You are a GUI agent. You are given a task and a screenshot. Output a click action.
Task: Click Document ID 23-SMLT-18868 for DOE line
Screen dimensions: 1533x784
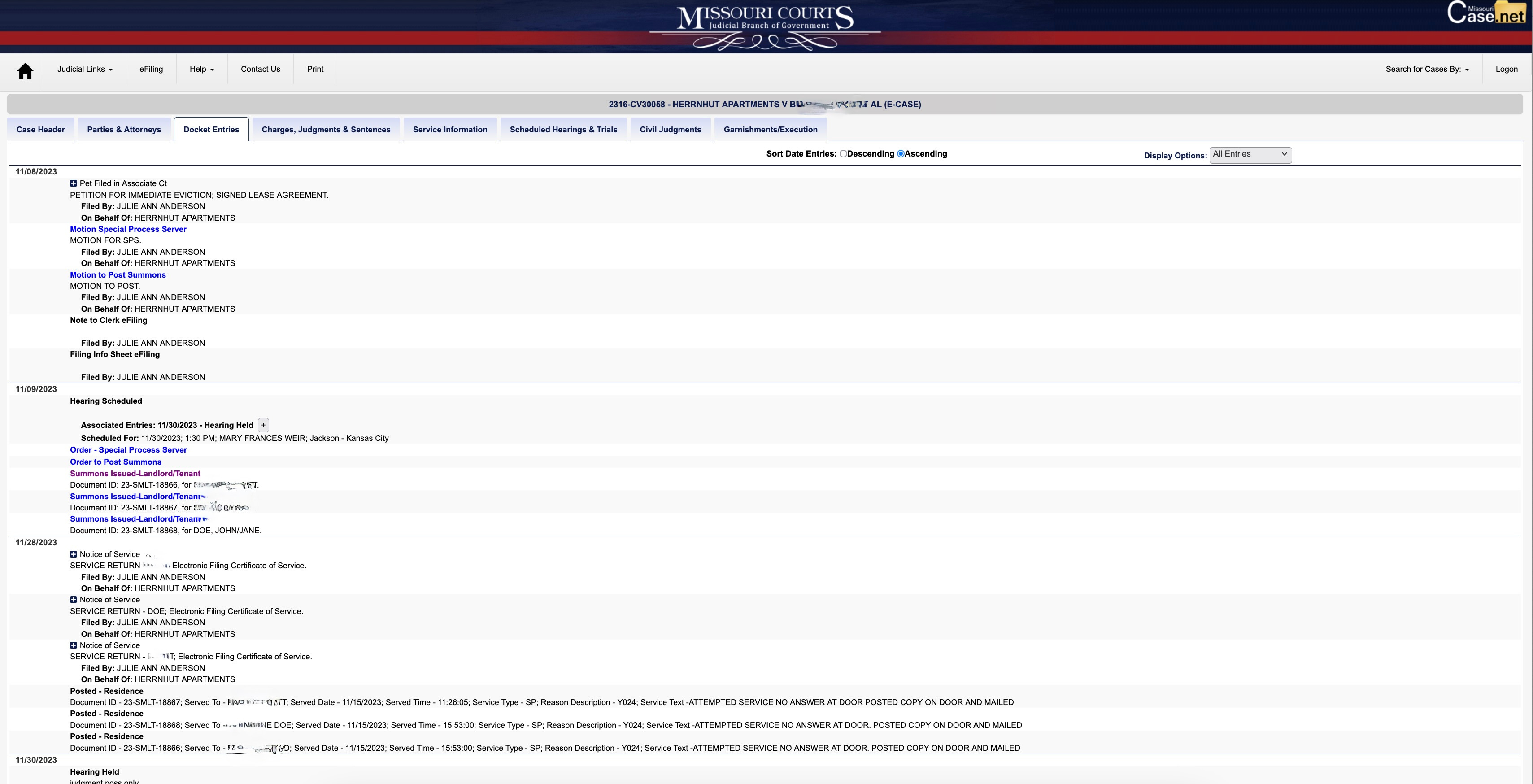165,531
